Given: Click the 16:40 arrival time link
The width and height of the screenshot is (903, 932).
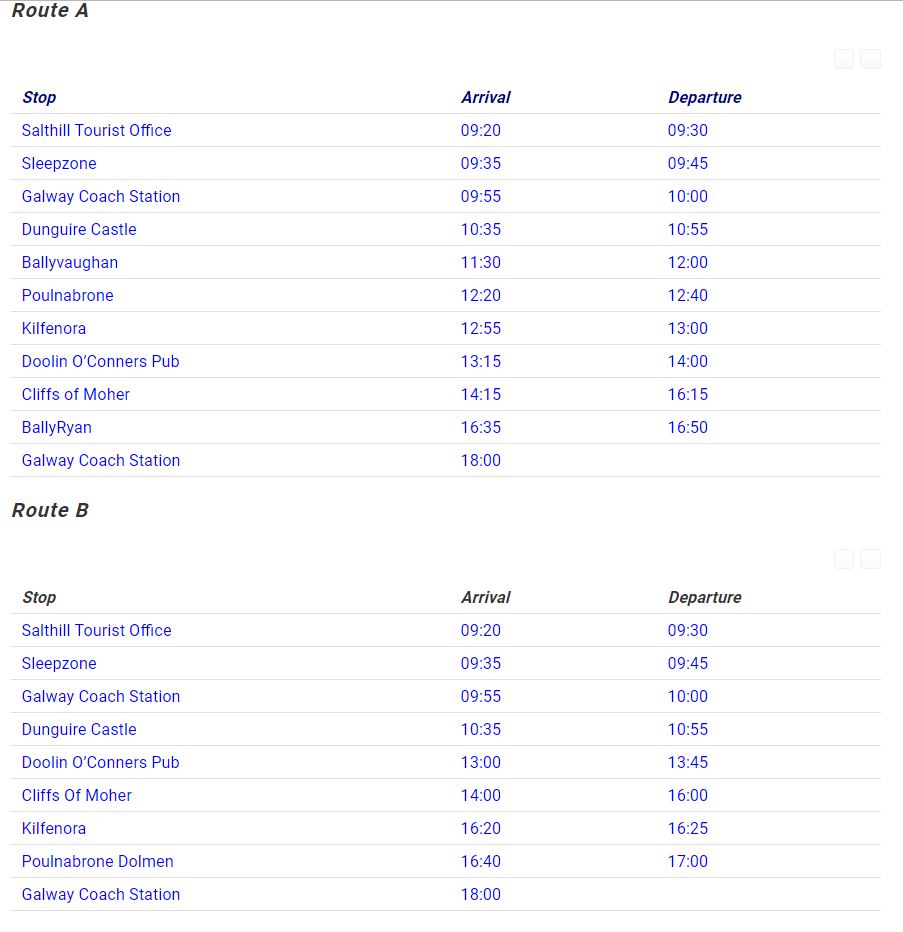Looking at the screenshot, I should click(x=481, y=861).
